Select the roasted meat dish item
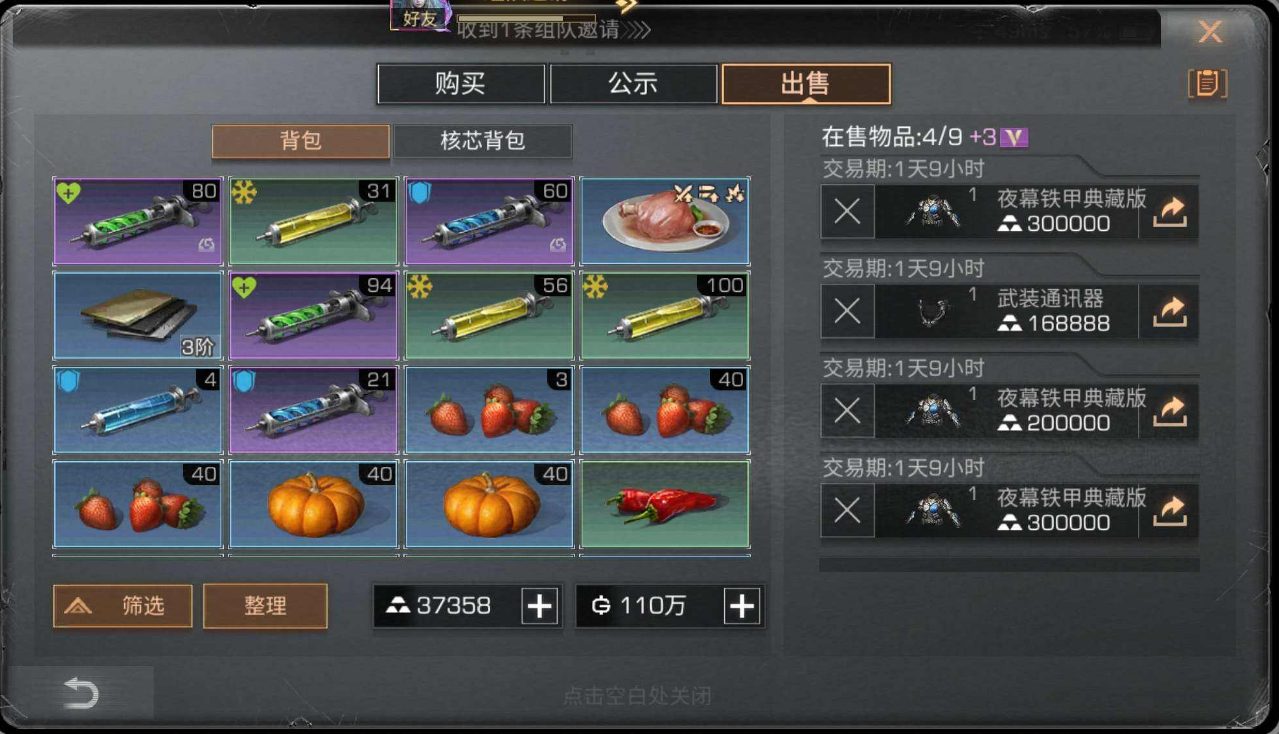The image size is (1279, 734). [x=665, y=221]
